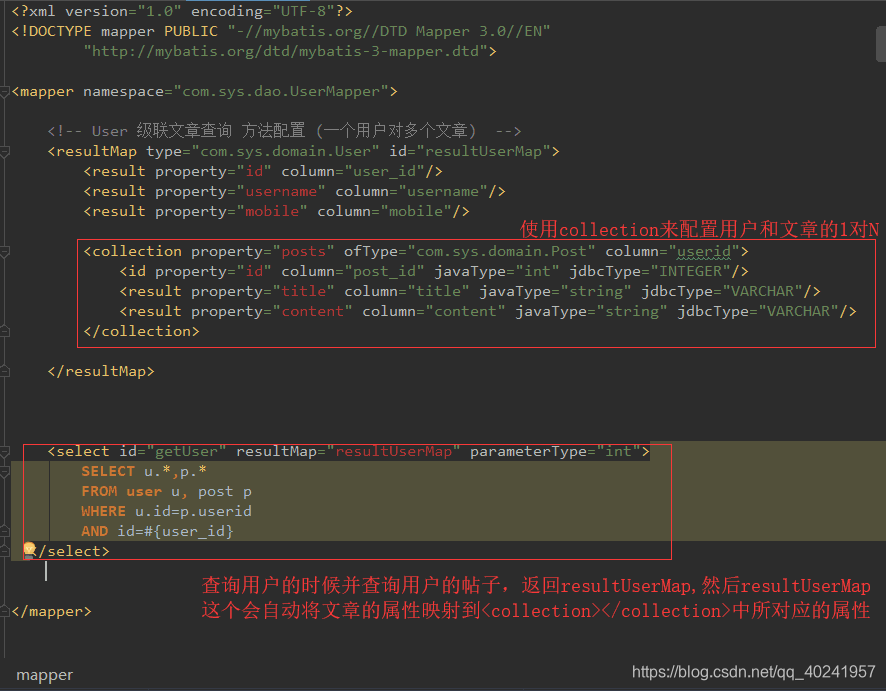Viewport: 886px width, 691px height.
Task: Click the XML comment starting with User
Action: [x=284, y=131]
